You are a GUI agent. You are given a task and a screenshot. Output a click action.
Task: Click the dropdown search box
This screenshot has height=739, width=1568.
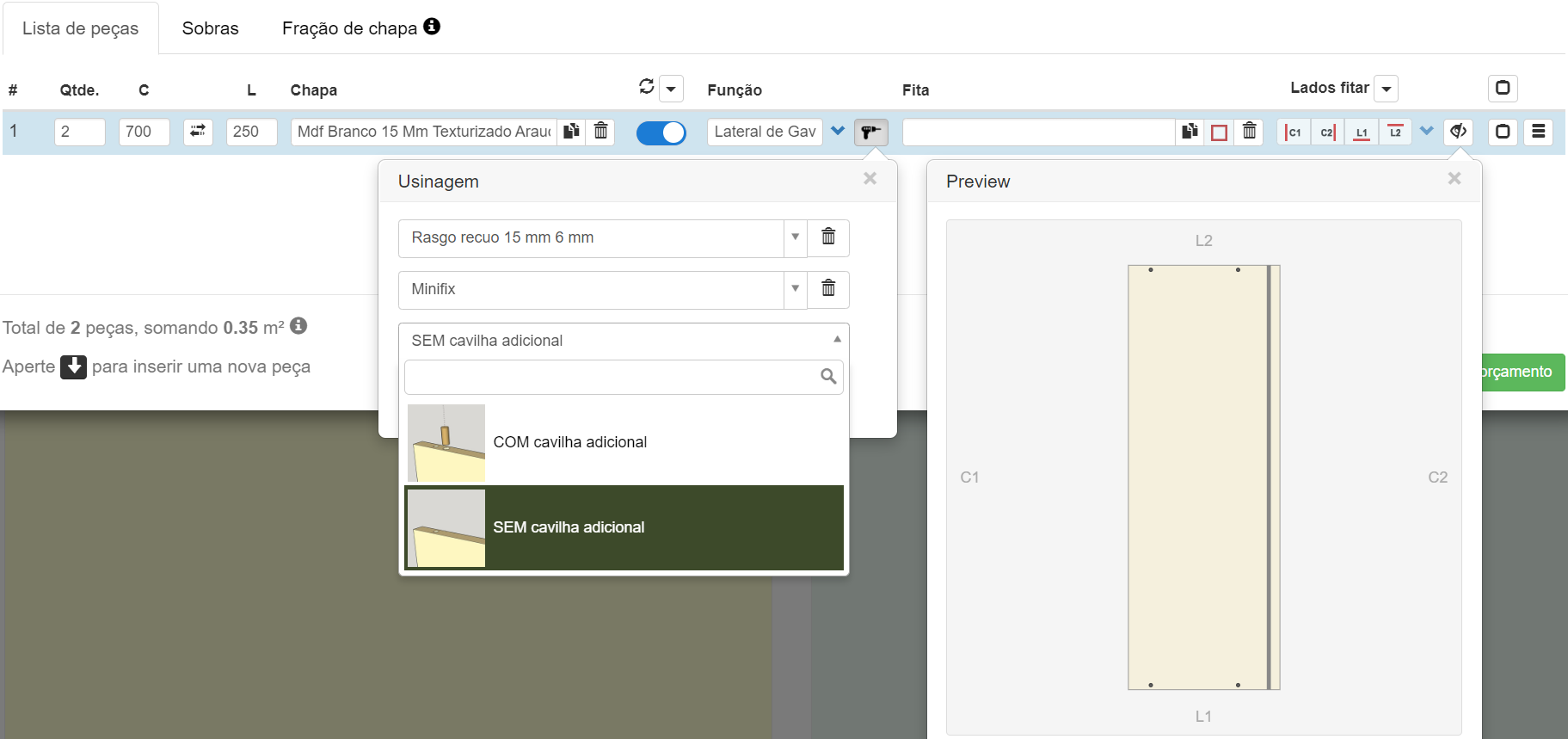pos(624,377)
